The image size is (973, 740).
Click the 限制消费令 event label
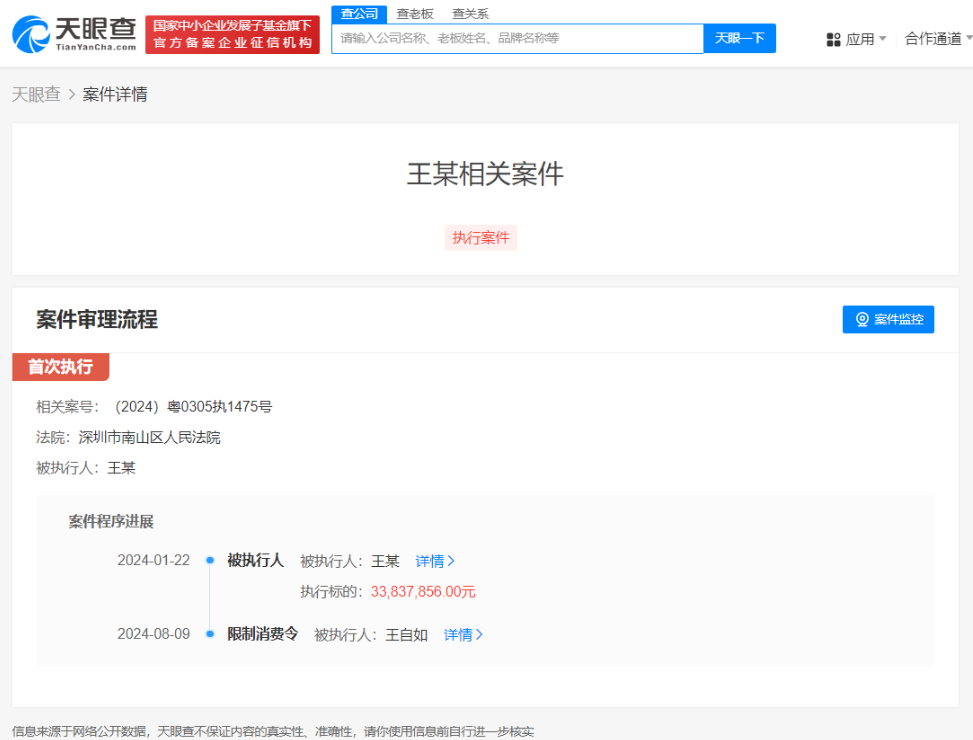(x=262, y=634)
